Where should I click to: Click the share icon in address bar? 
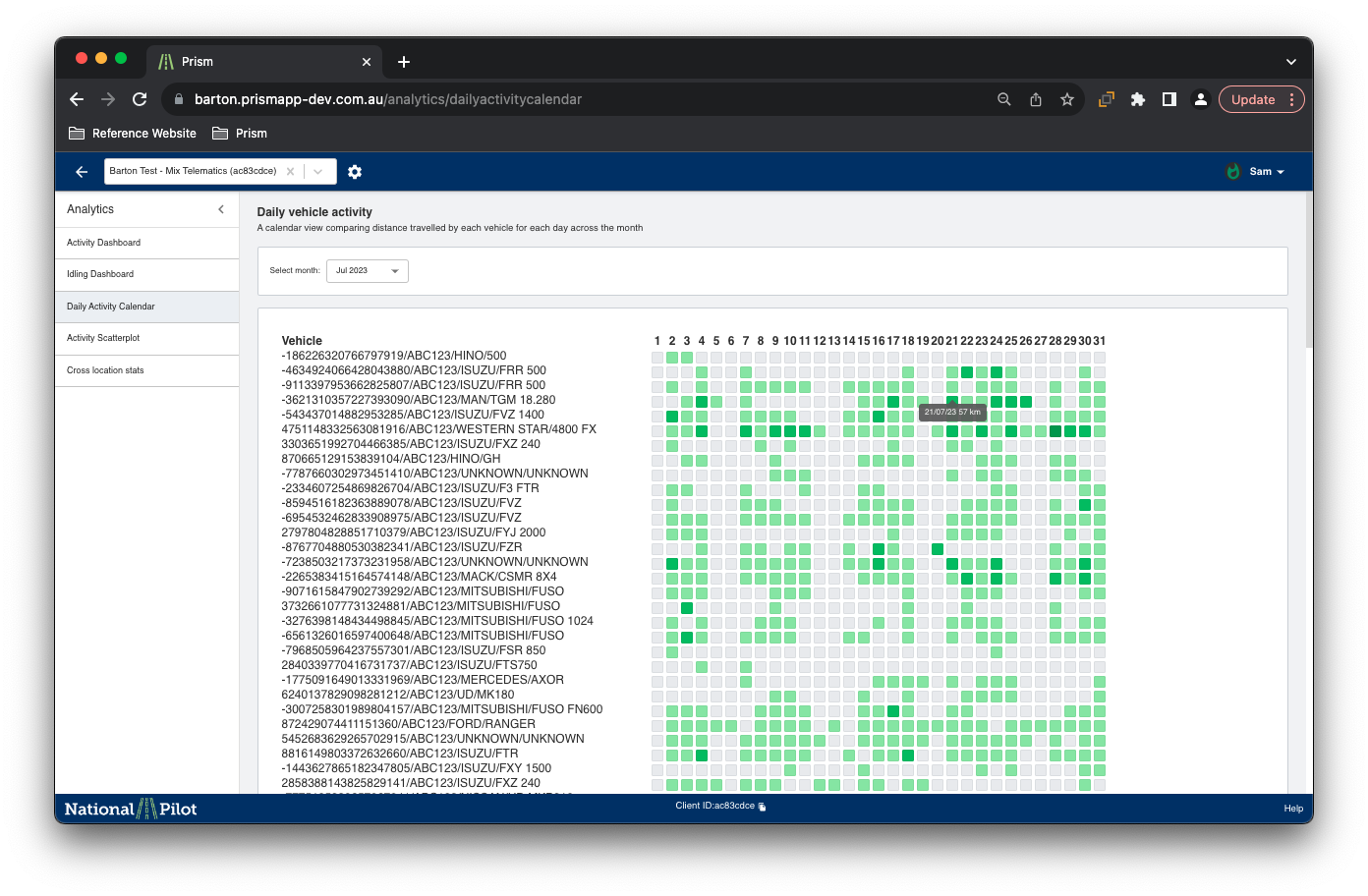pyautogui.click(x=1036, y=99)
